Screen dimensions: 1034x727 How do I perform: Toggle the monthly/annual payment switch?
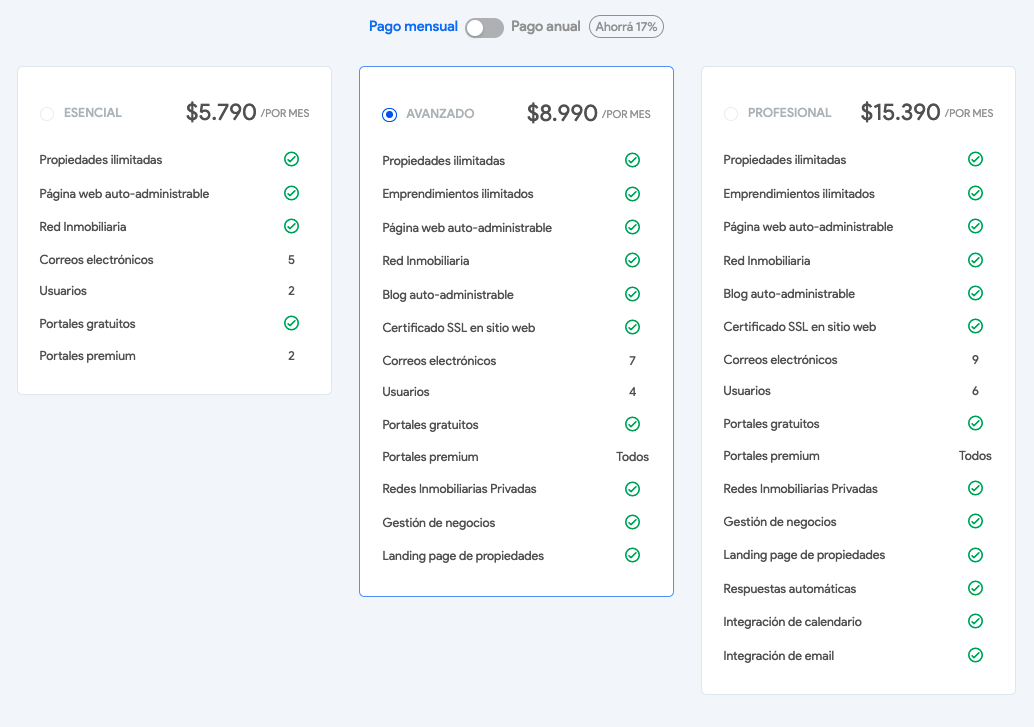pyautogui.click(x=484, y=28)
